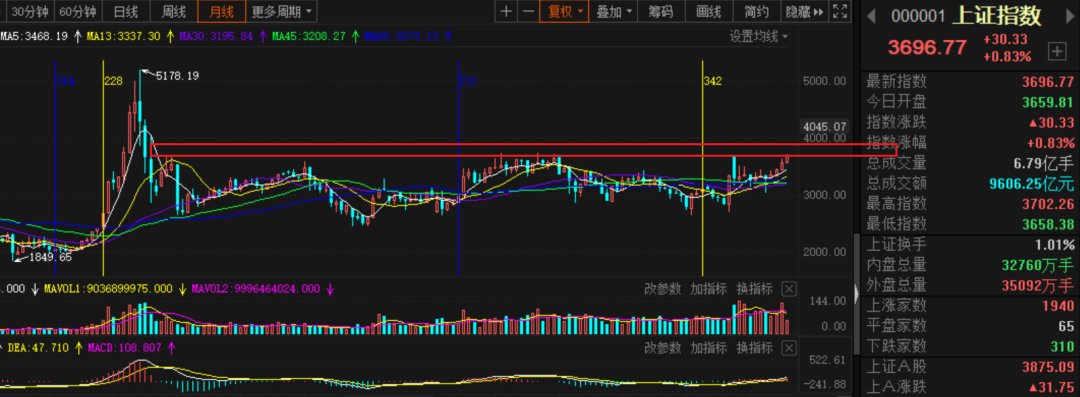Click 改参数 in the MACD panel
The width and height of the screenshot is (1080, 397).
(662, 347)
